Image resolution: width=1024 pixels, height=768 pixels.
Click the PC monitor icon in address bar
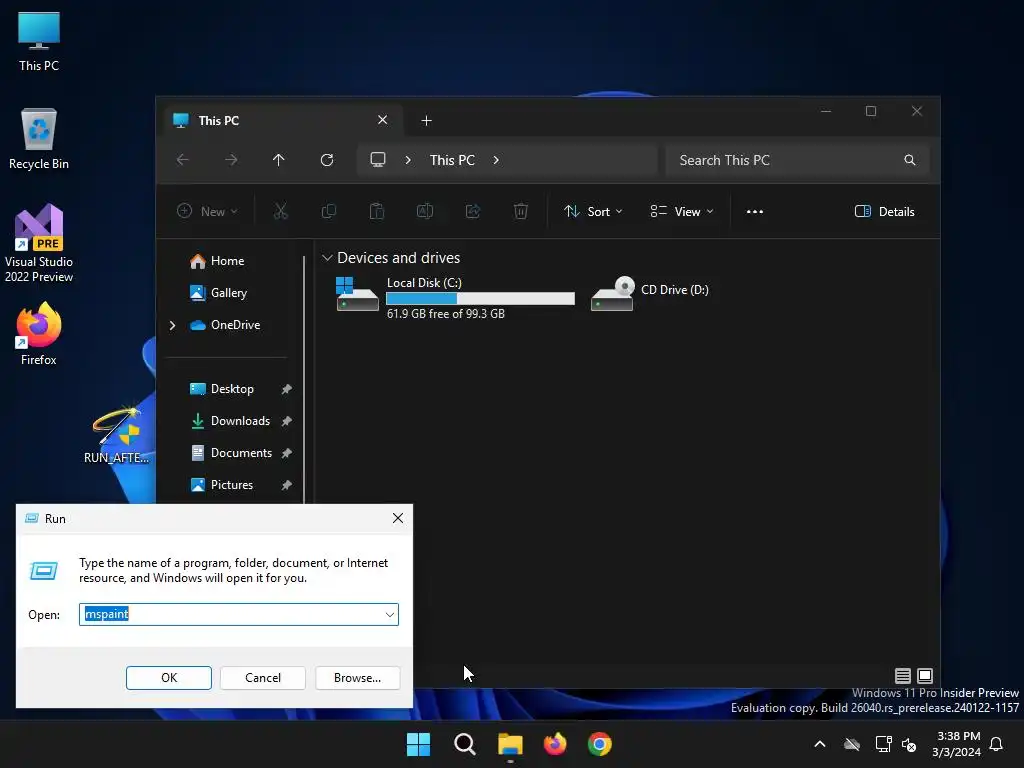coord(377,160)
